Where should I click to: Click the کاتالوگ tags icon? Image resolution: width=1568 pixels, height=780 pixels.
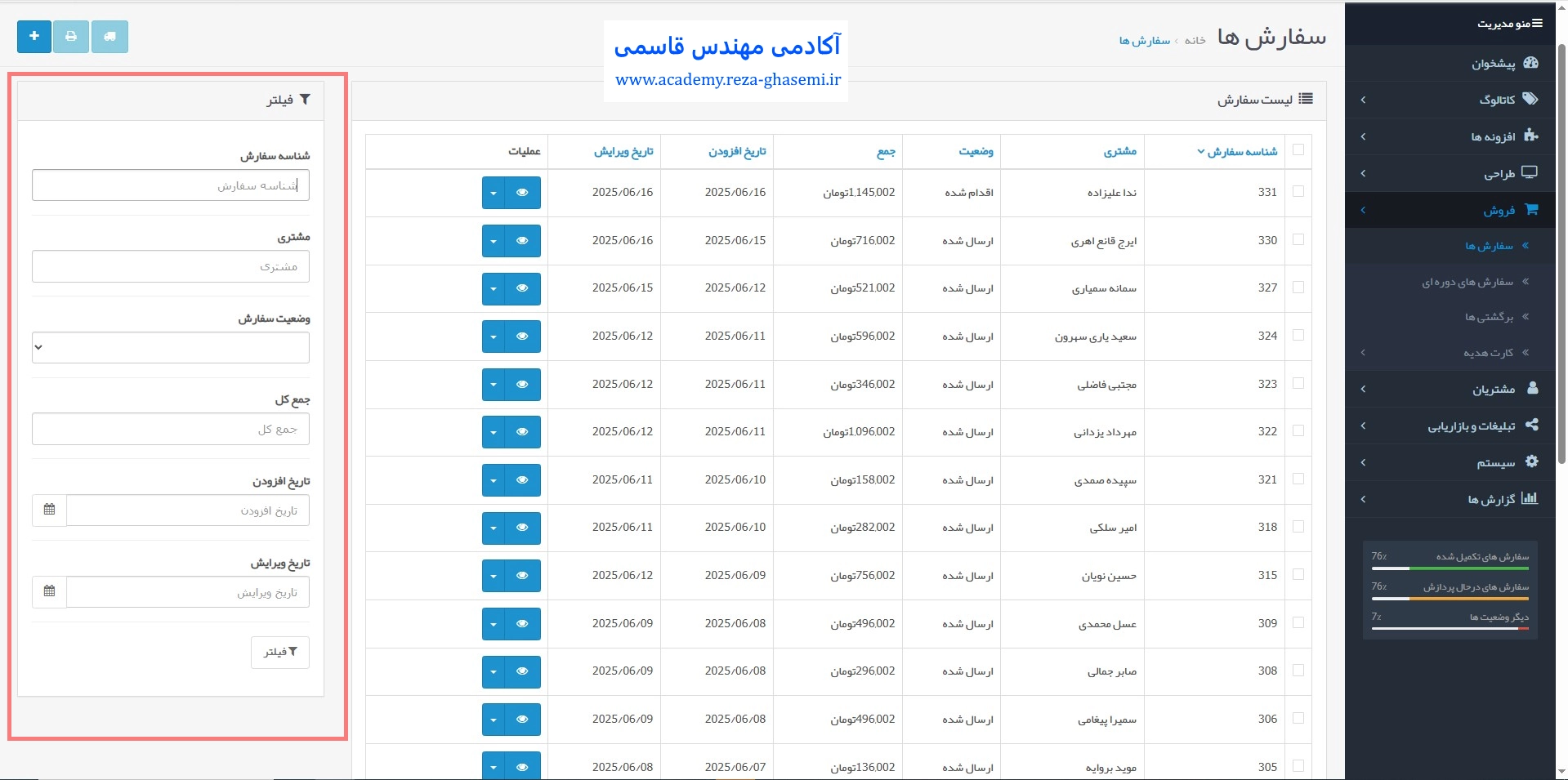click(x=1530, y=99)
